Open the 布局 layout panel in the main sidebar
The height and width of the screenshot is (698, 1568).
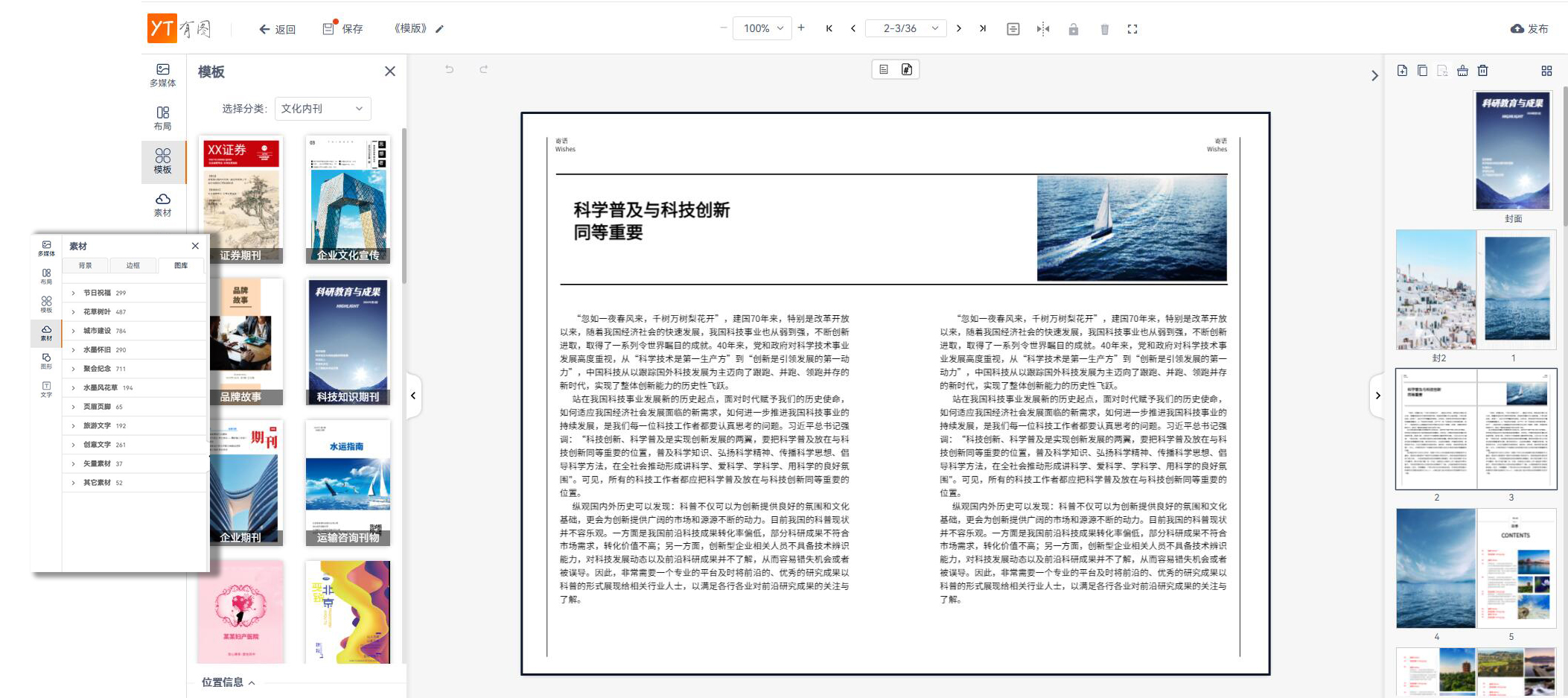point(162,118)
